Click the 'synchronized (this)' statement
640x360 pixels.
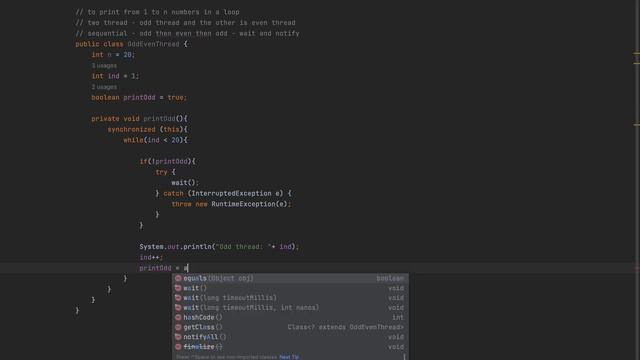click(x=147, y=129)
